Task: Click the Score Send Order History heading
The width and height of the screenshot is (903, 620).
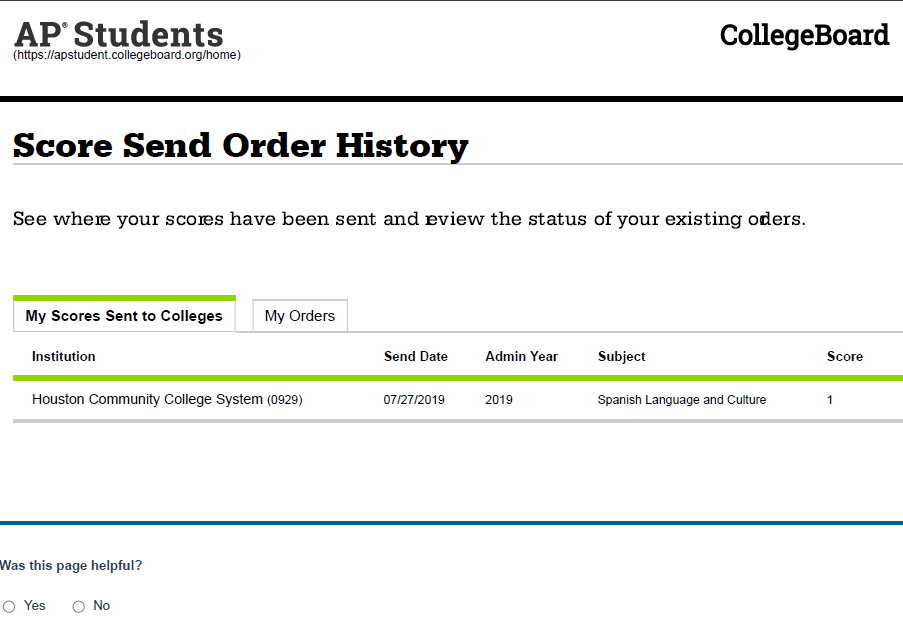Action: pyautogui.click(x=241, y=145)
